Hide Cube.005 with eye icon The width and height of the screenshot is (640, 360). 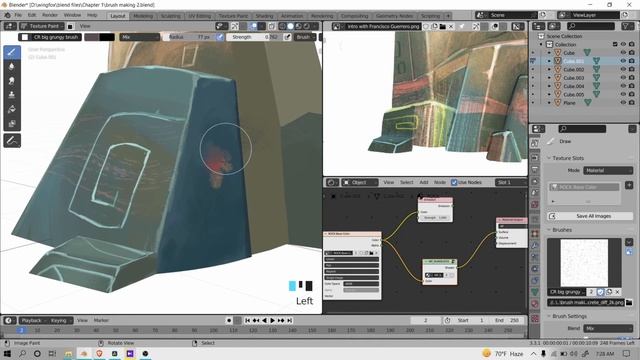tap(623, 94)
